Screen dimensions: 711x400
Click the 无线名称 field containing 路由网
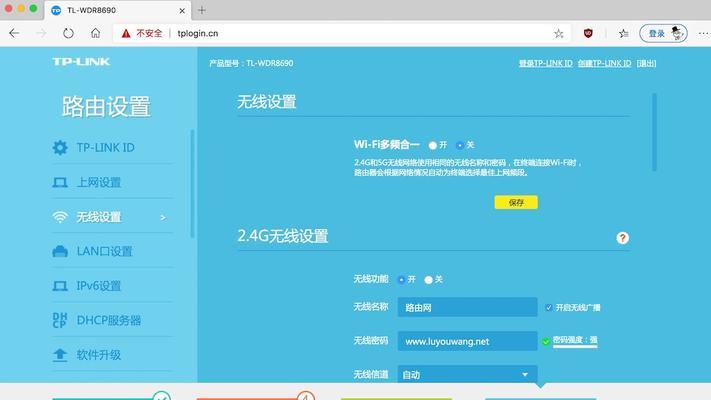pyautogui.click(x=468, y=307)
